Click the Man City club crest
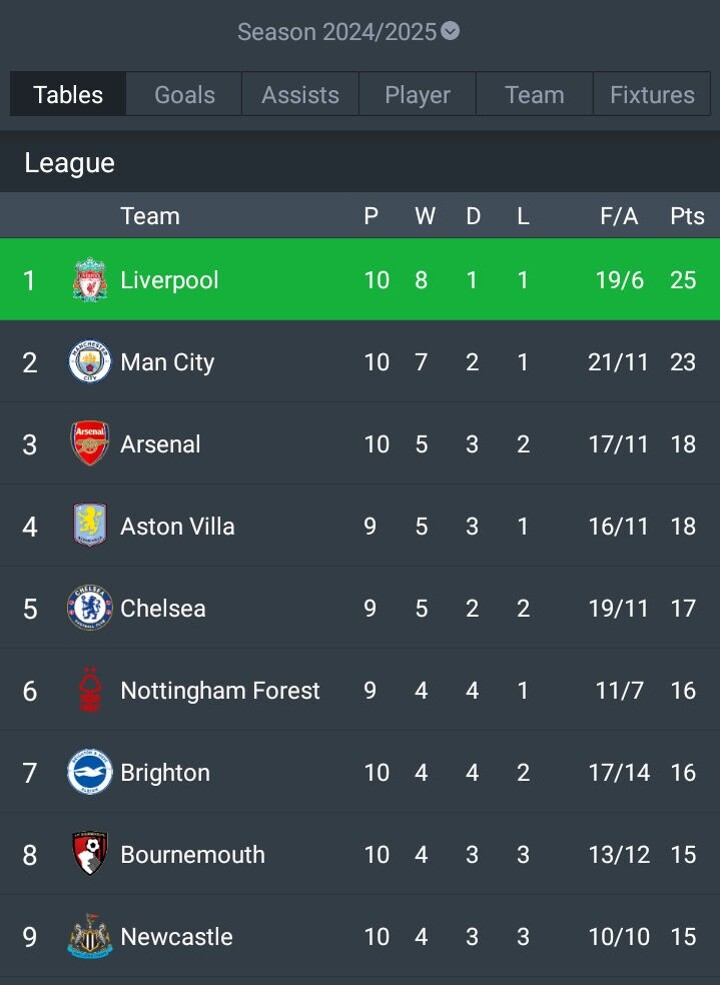The height and width of the screenshot is (985, 720). [90, 362]
